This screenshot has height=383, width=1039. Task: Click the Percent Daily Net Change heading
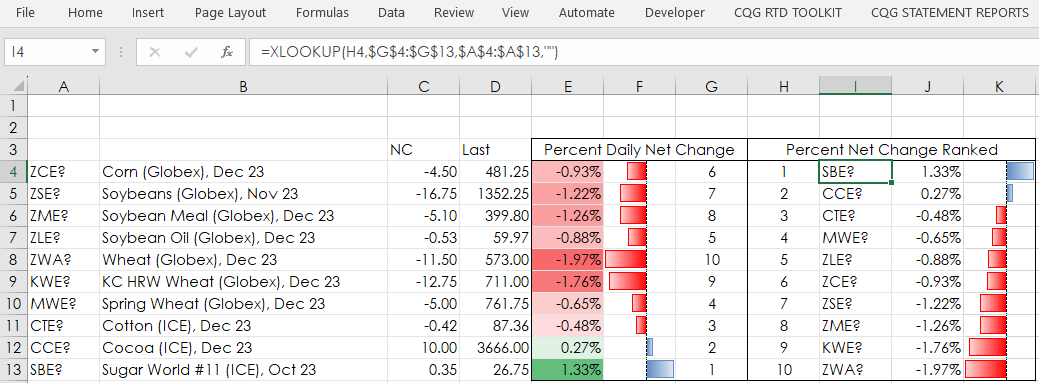[639, 150]
